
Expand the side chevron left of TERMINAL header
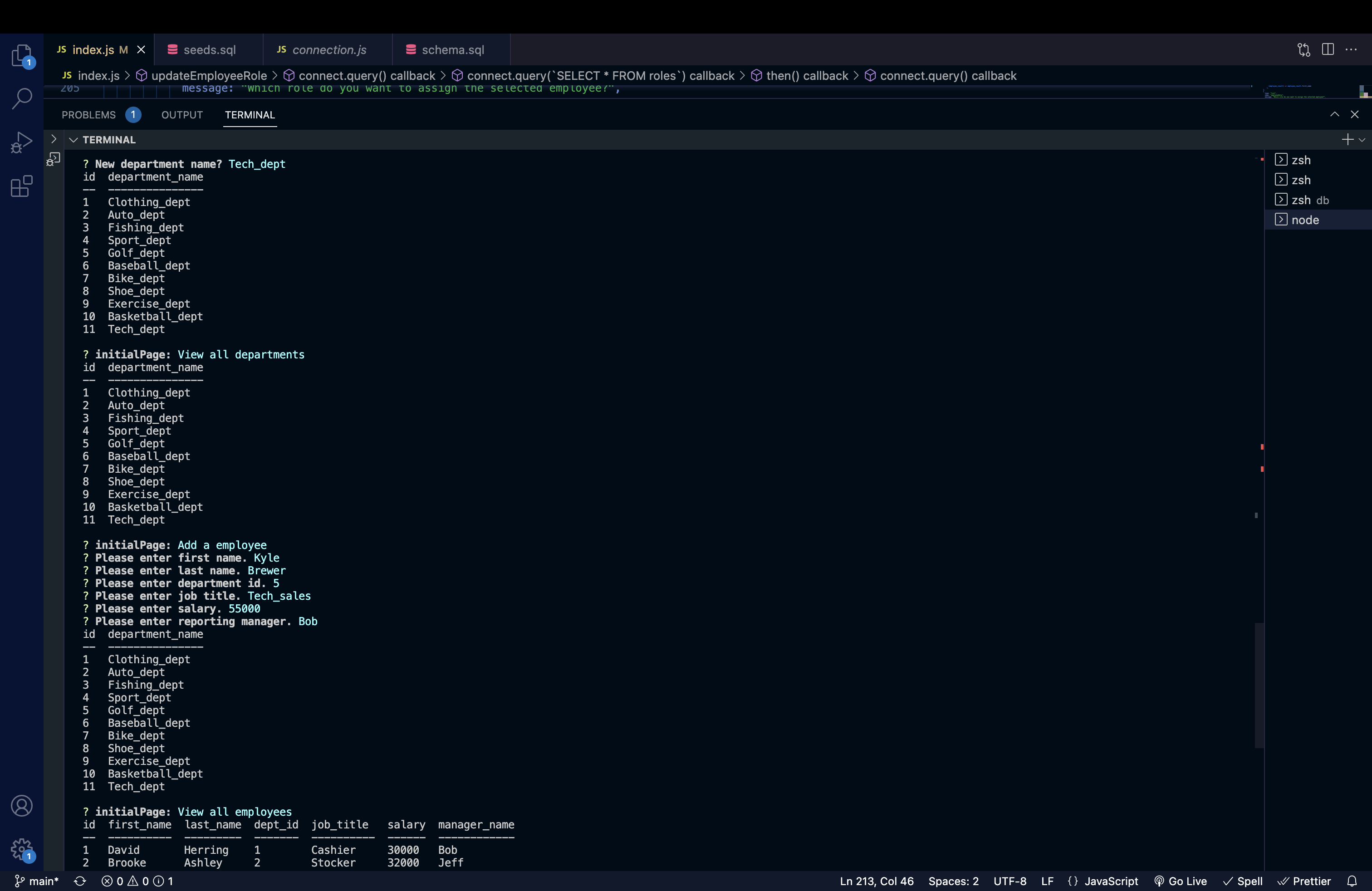[x=53, y=139]
